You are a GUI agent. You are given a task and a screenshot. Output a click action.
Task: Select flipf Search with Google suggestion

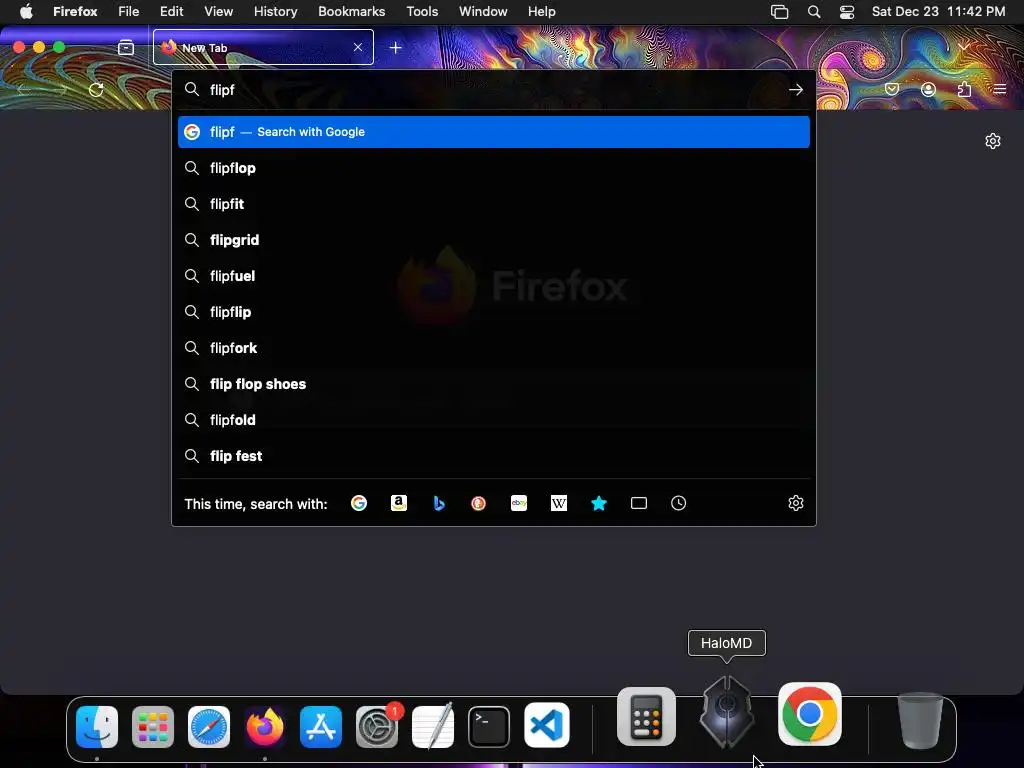[494, 132]
